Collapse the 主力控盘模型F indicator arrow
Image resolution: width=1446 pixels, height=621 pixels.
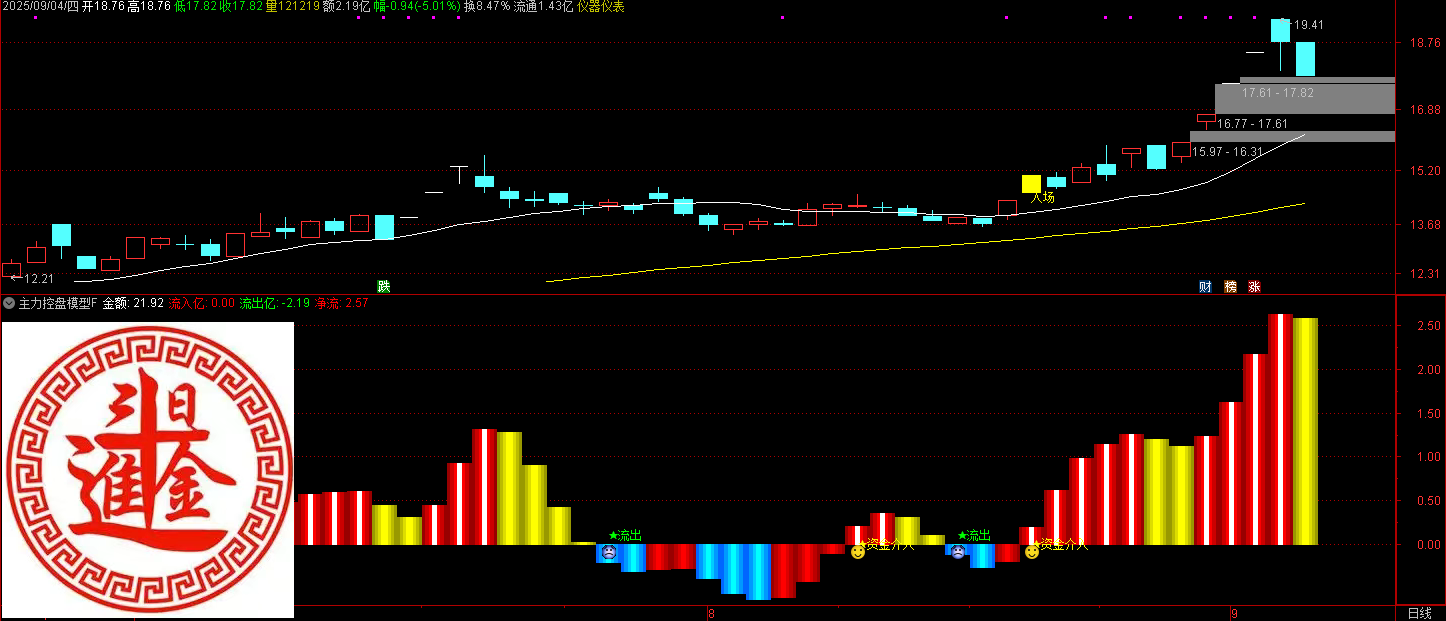[x=9, y=302]
